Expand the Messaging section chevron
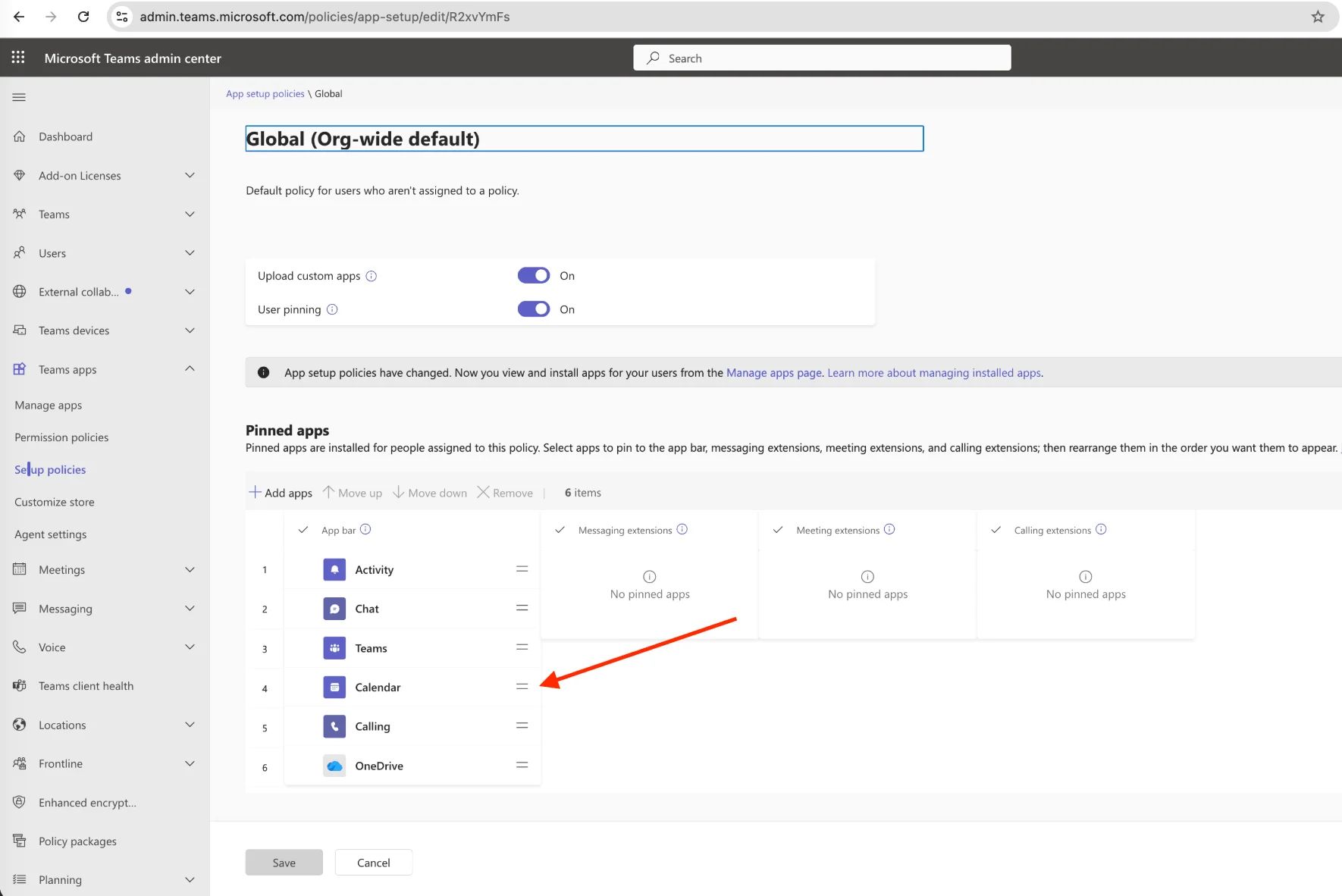This screenshot has width=1342, height=896. (190, 608)
